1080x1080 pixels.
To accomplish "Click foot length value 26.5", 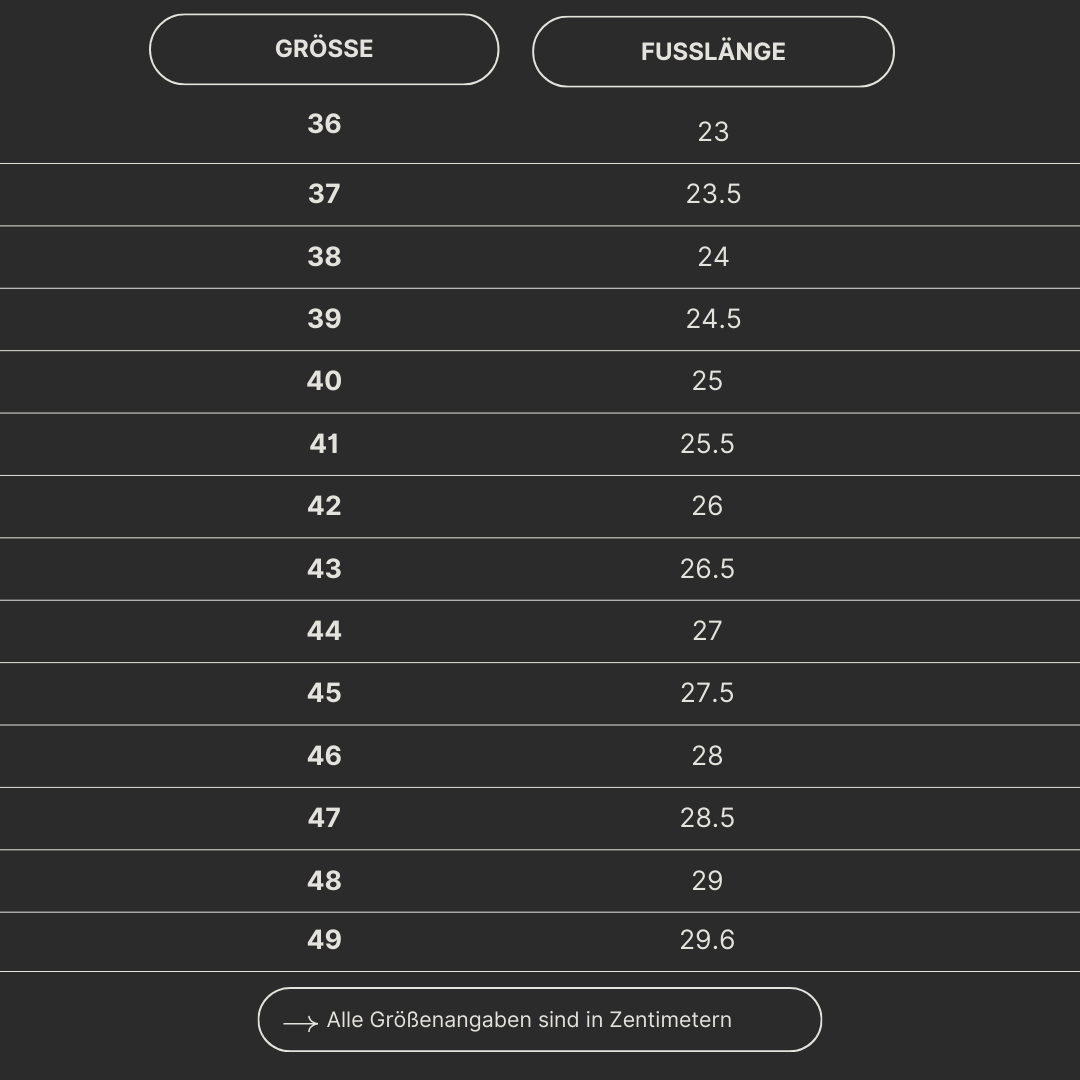I will [x=707, y=569].
